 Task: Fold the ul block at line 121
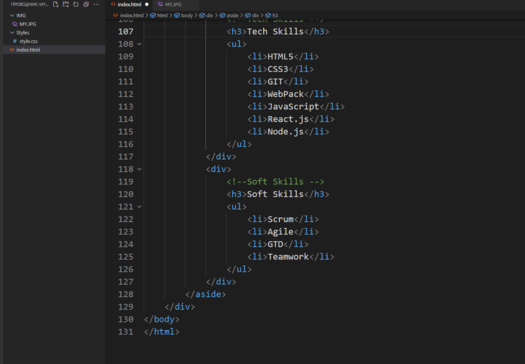139,207
